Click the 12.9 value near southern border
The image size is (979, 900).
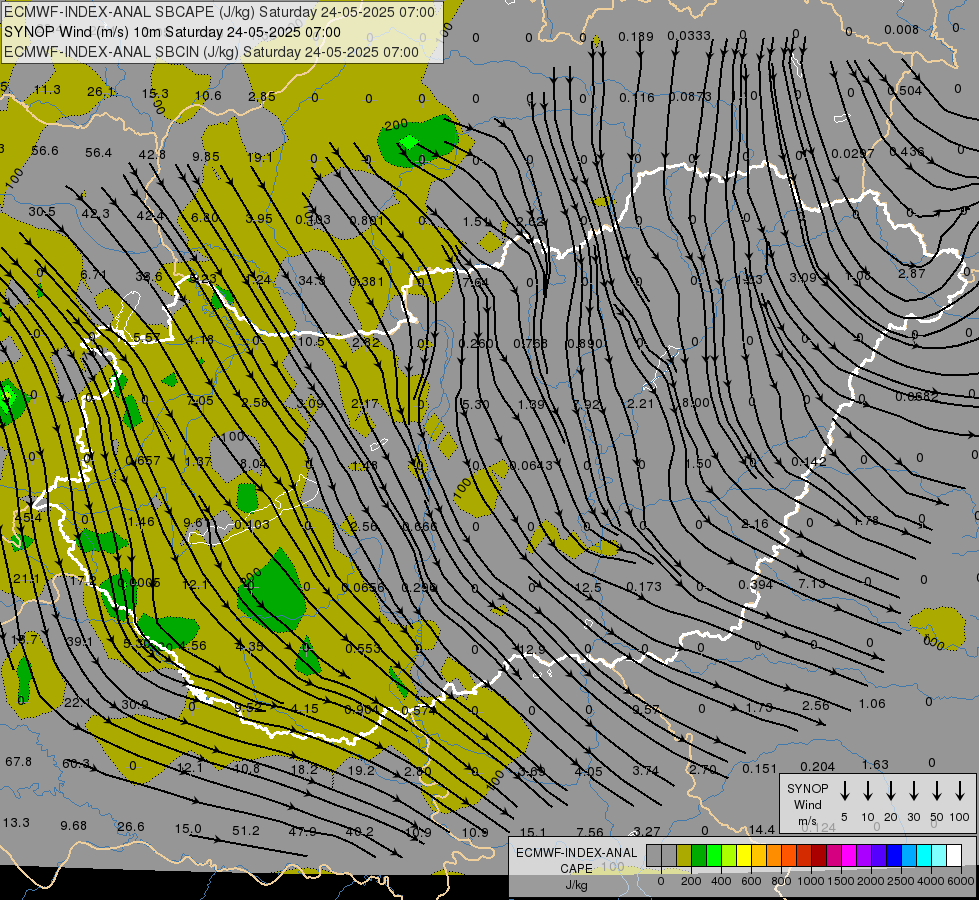(531, 650)
